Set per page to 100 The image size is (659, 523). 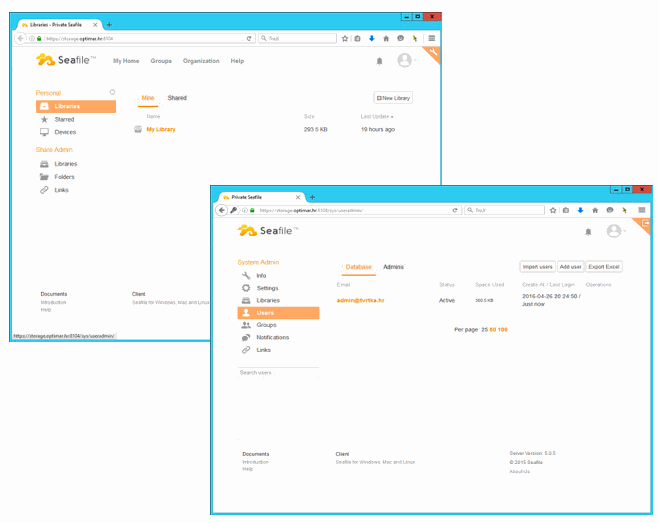pyautogui.click(x=503, y=330)
